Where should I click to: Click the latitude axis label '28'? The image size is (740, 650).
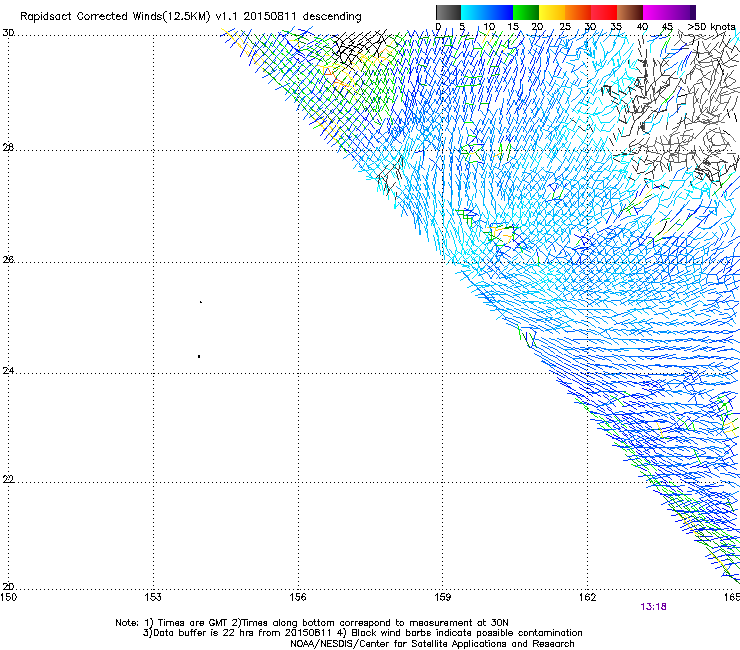[x=8, y=148]
